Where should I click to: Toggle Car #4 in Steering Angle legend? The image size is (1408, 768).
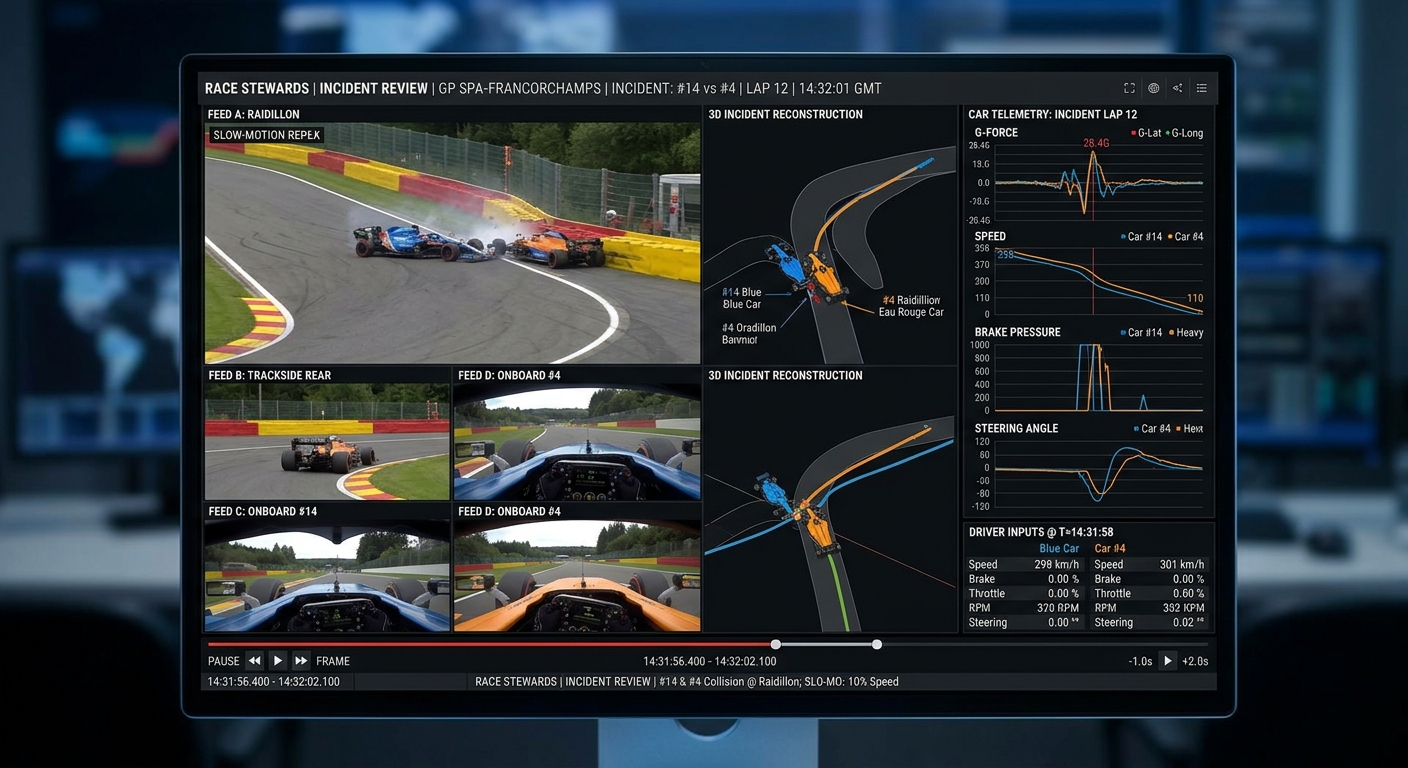(1151, 429)
